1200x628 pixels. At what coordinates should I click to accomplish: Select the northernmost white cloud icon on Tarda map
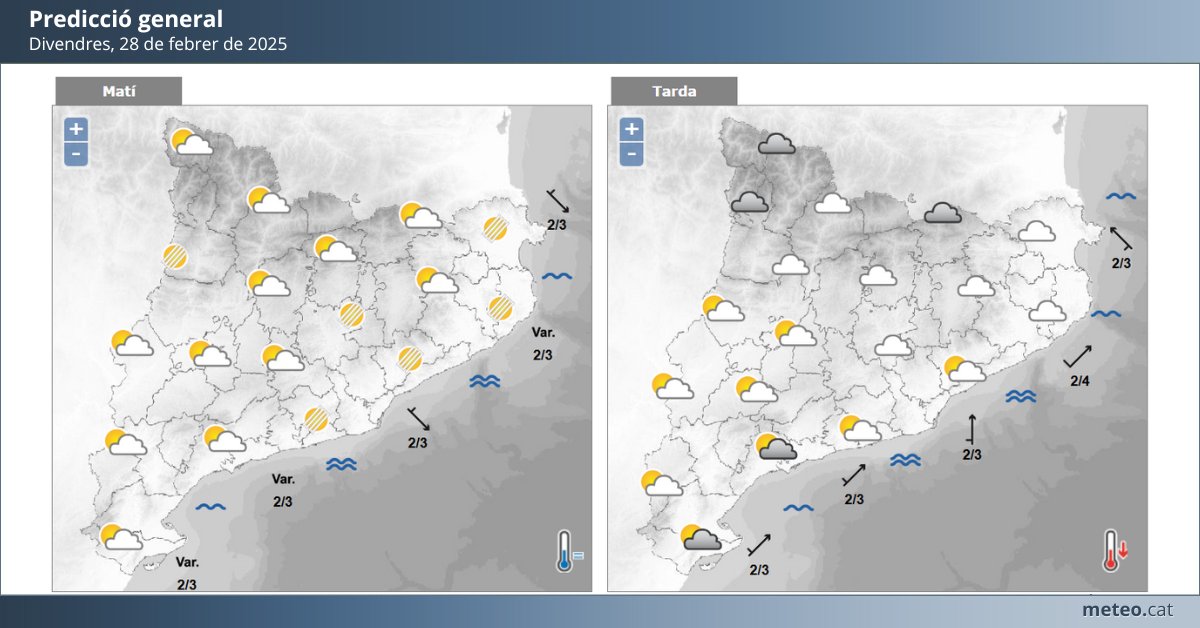point(832,204)
